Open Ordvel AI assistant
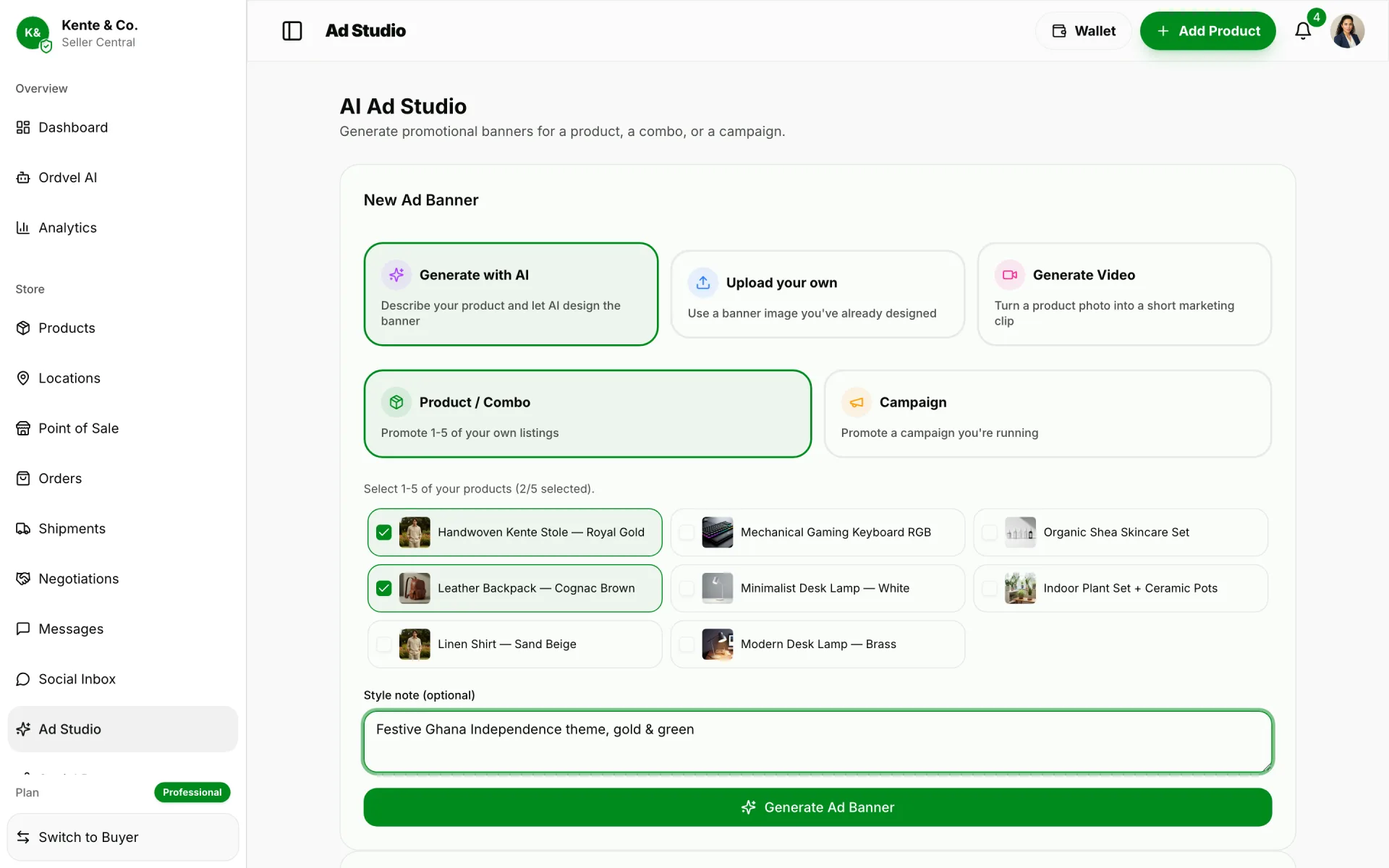This screenshot has width=1389, height=868. tap(123, 177)
